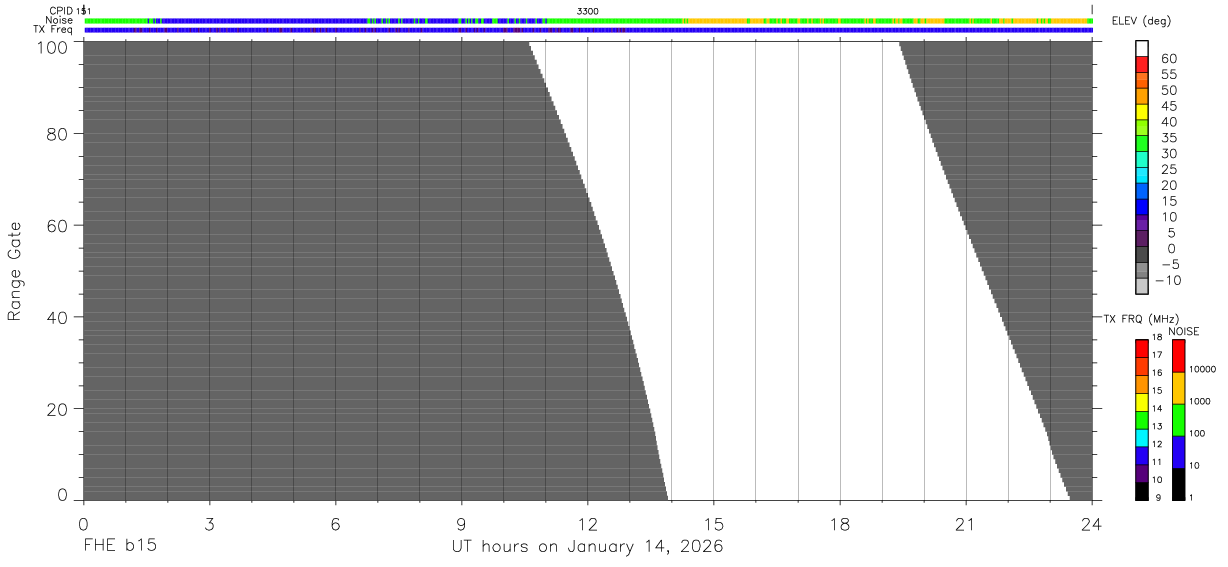The height and width of the screenshot is (567, 1228).
Task: Select the green 100 segment in NOISE bar
Action: (1178, 420)
